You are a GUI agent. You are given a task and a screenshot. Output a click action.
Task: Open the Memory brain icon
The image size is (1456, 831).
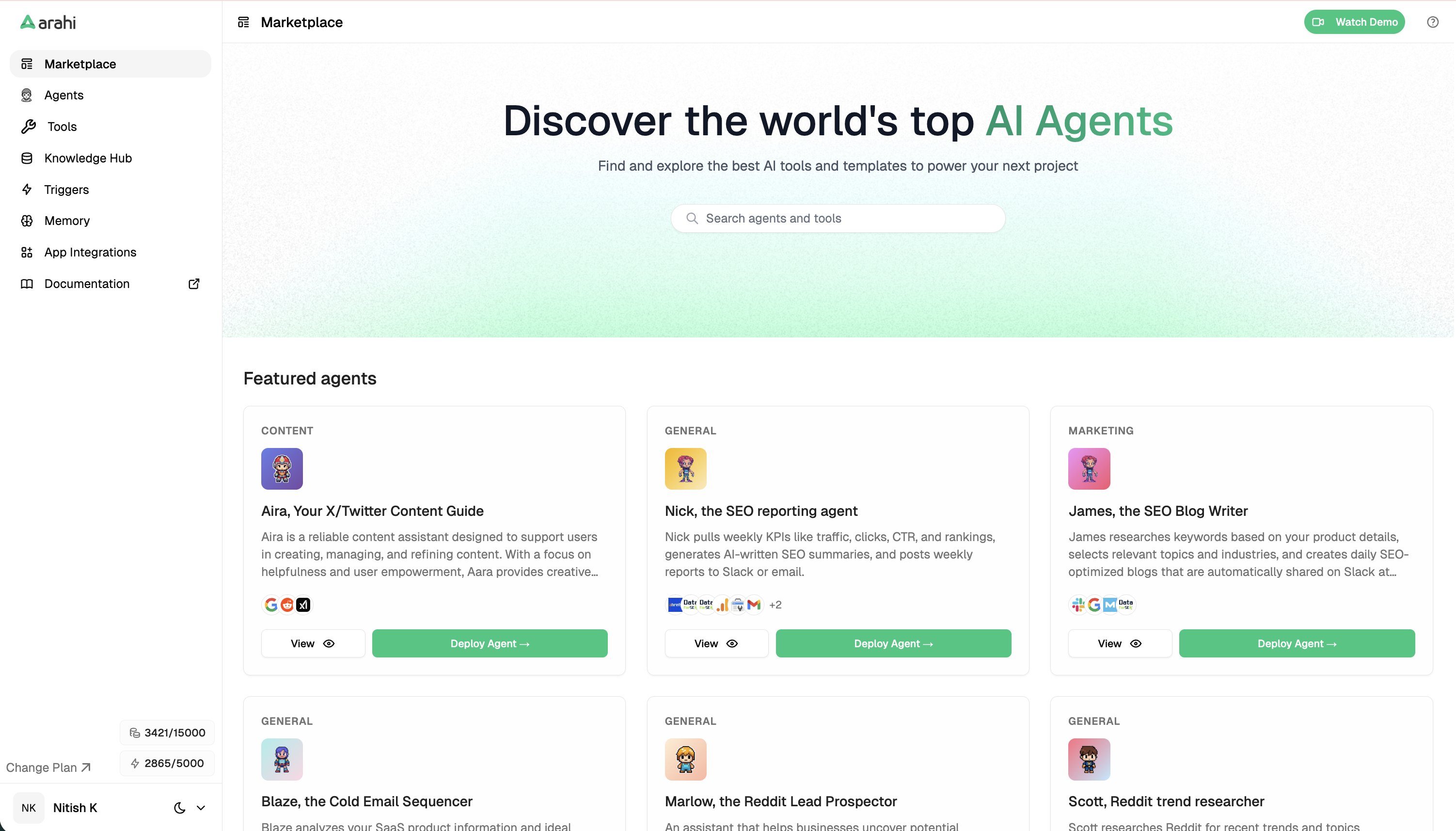27,221
